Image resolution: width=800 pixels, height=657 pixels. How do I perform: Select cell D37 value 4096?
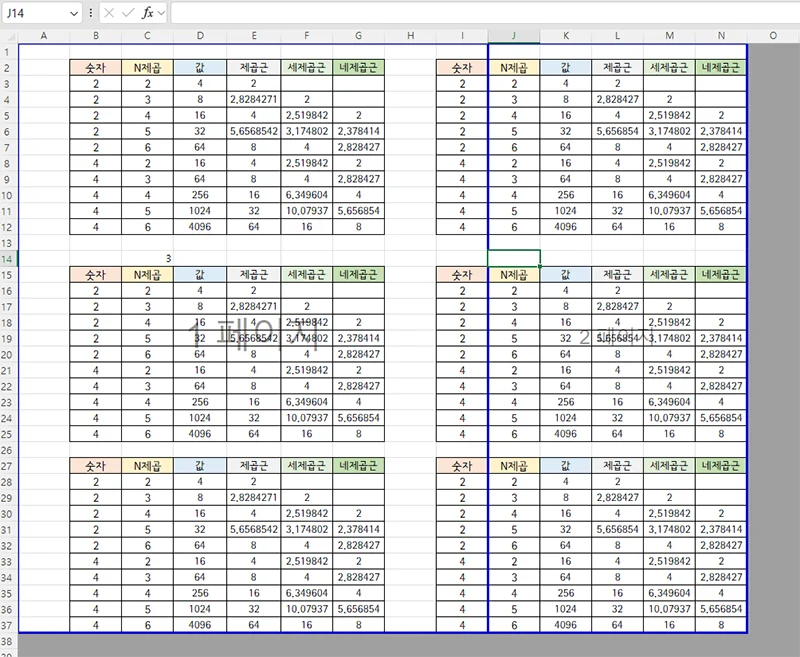(200, 625)
